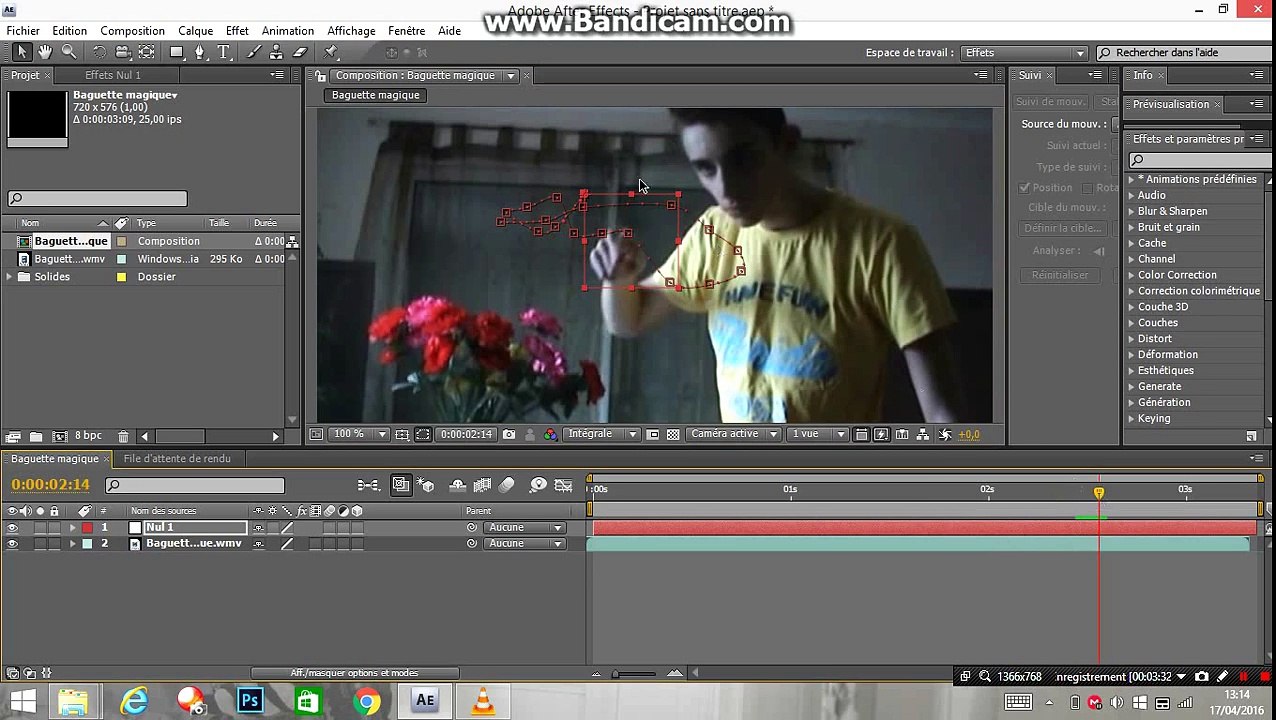This screenshot has width=1276, height=720.
Task: Select the Pen tool
Action: [x=201, y=52]
